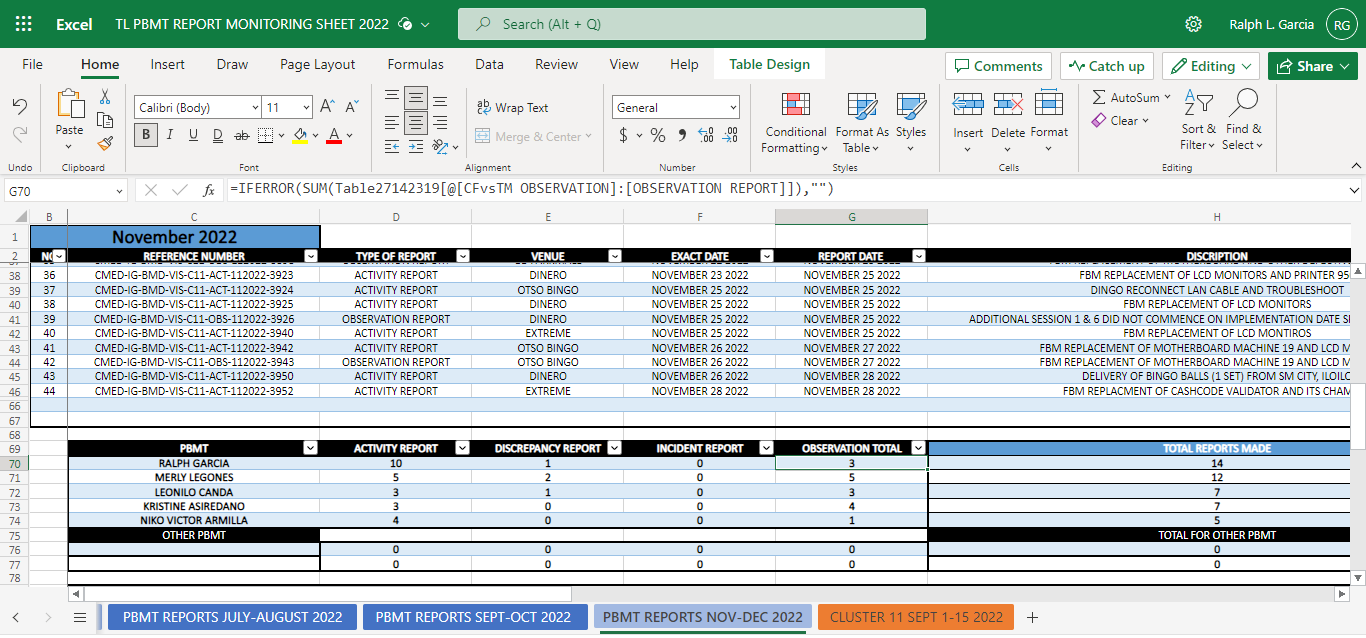1366x638 pixels.
Task: Open Find & Select magnifier
Action: [1243, 104]
